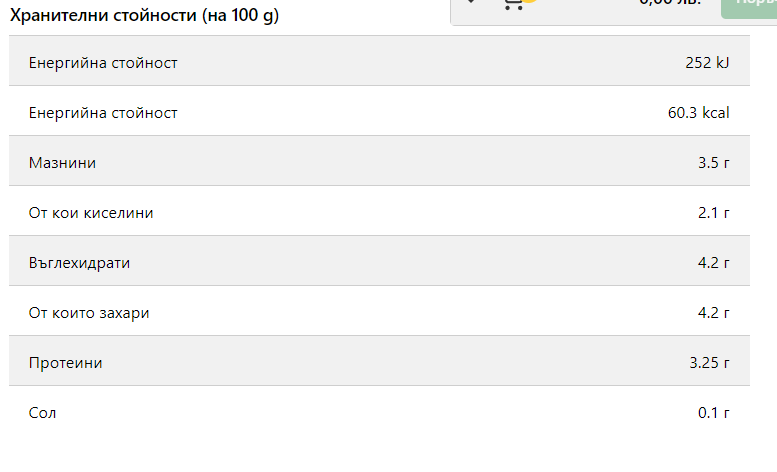The width and height of the screenshot is (777, 472).
Task: Click the 'Мазнини' row label
Action: [x=63, y=163]
